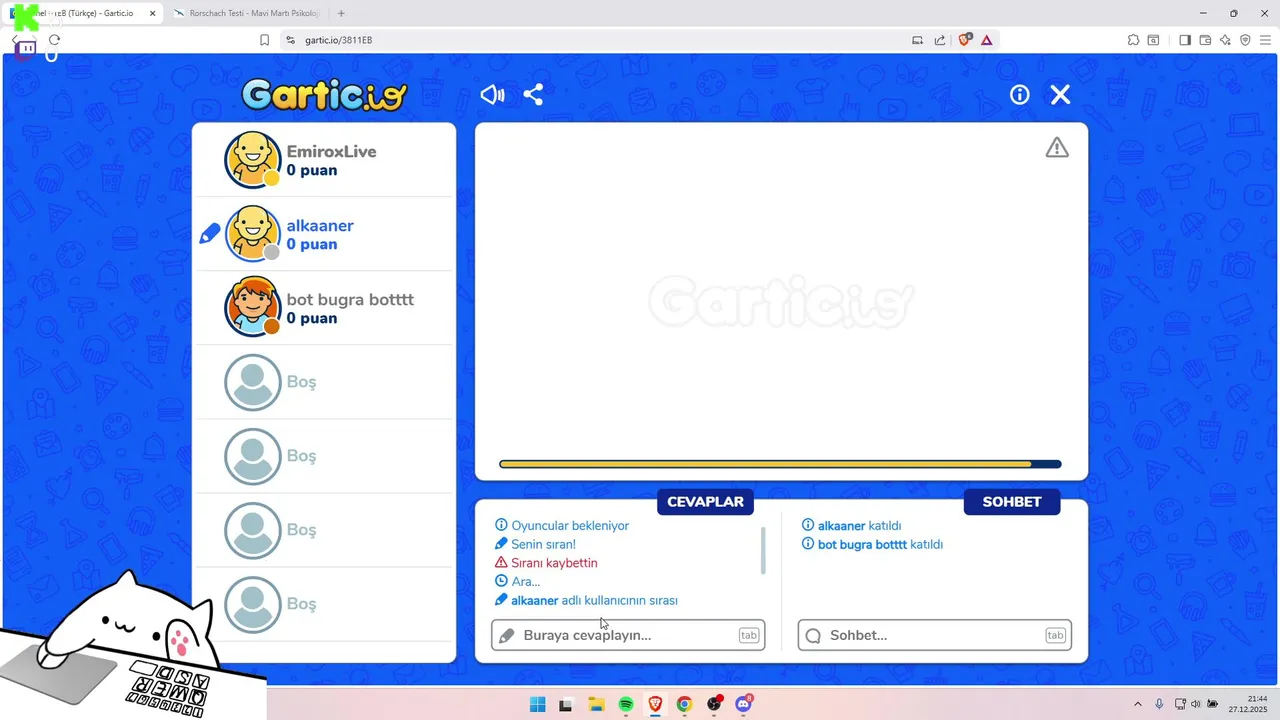Toggle the browser sidebar panel

pyautogui.click(x=1185, y=40)
